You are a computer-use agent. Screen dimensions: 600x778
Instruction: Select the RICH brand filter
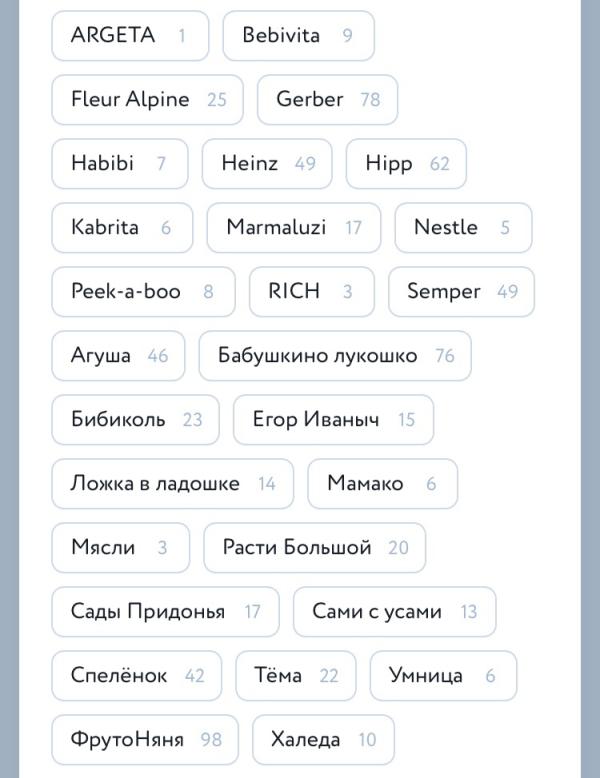312,292
